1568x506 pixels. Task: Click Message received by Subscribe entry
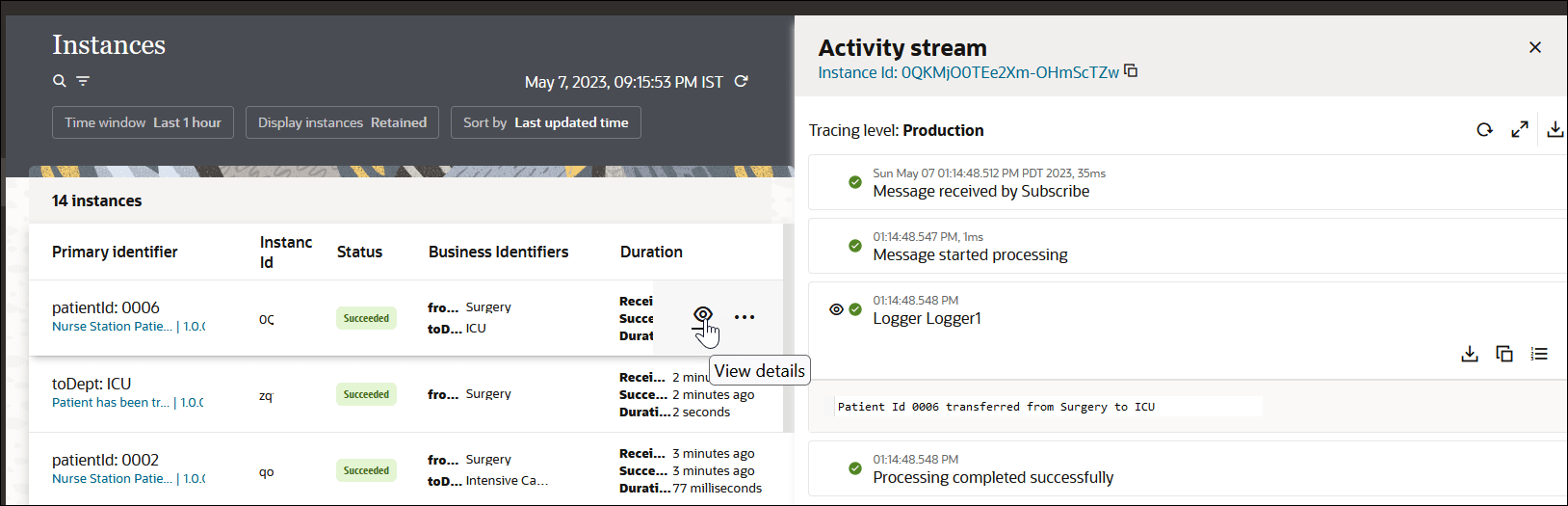click(981, 191)
